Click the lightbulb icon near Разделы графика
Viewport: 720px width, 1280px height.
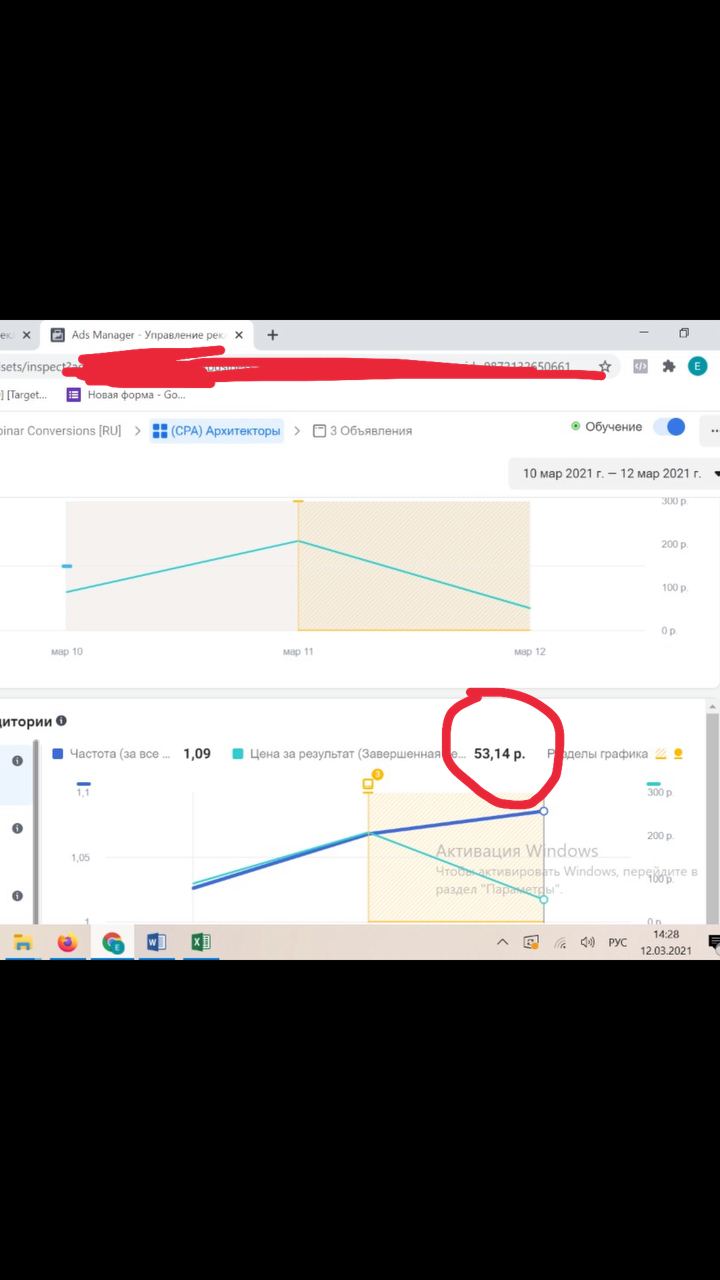(679, 754)
